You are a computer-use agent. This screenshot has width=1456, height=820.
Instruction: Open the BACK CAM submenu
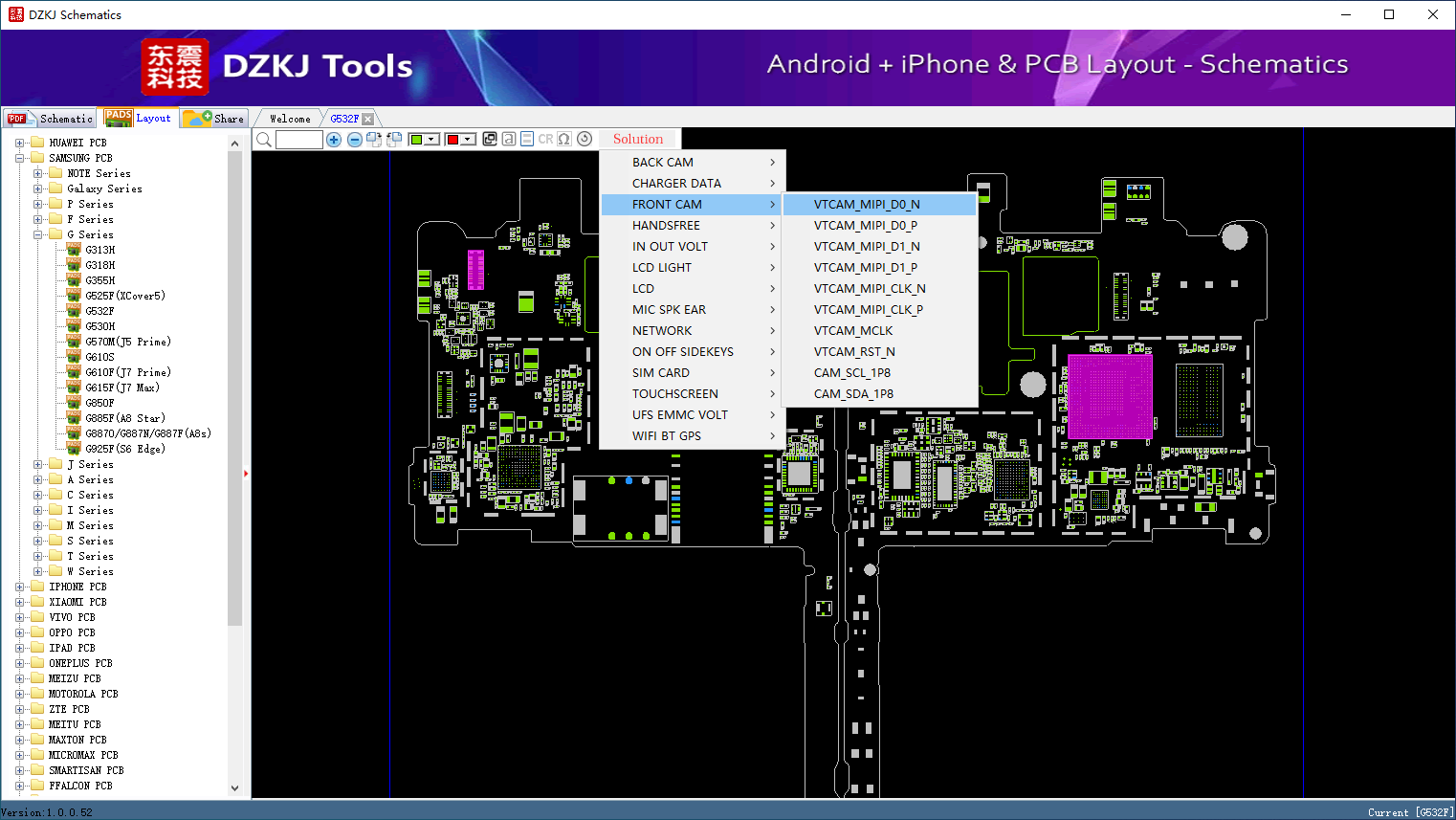pyautogui.click(x=694, y=163)
